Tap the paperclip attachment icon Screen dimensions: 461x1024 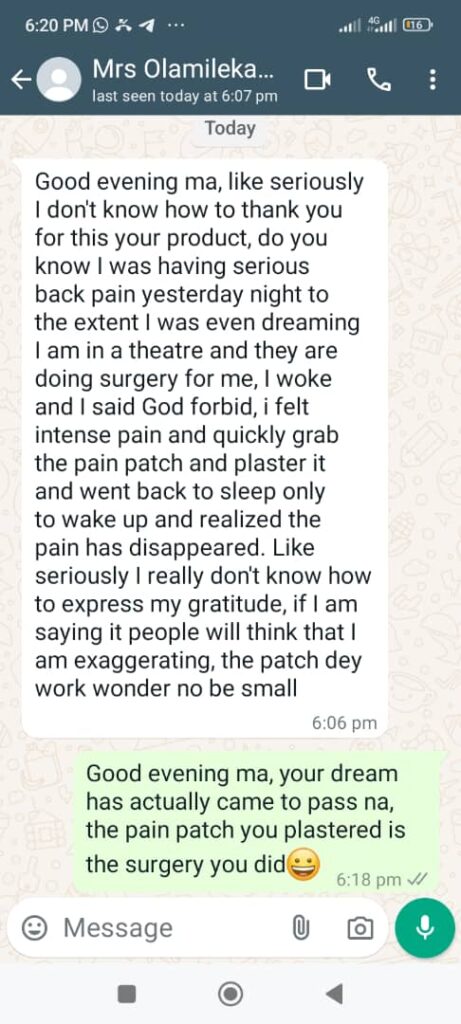click(x=300, y=928)
